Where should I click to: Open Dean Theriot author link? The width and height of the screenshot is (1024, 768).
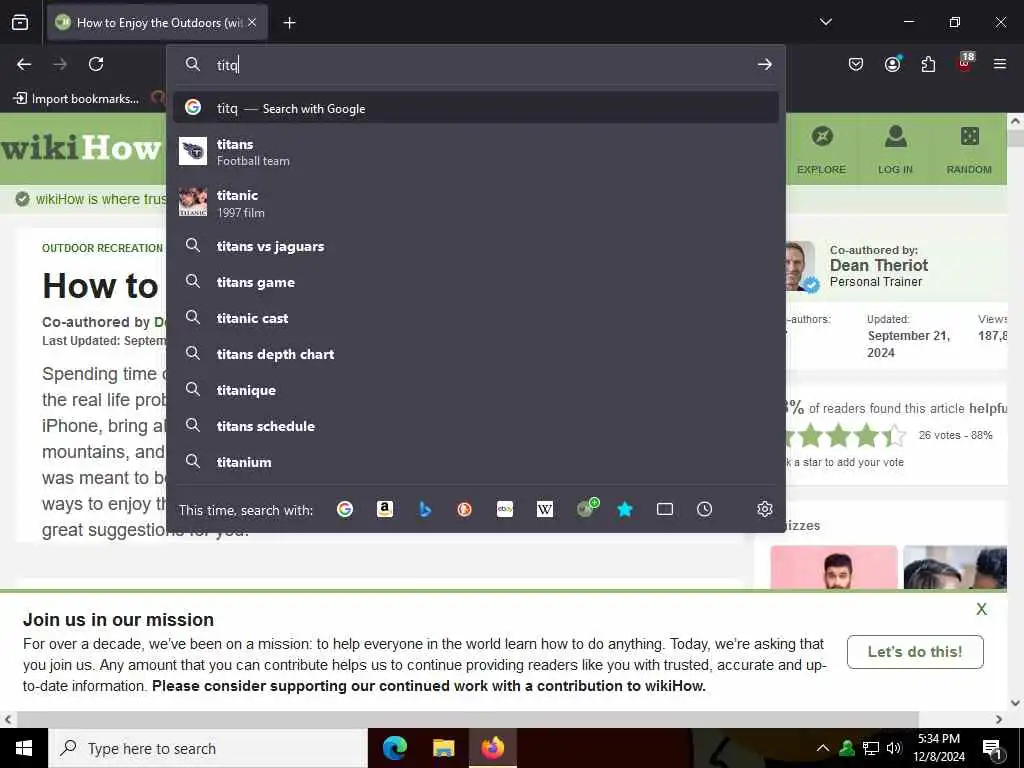pos(878,265)
